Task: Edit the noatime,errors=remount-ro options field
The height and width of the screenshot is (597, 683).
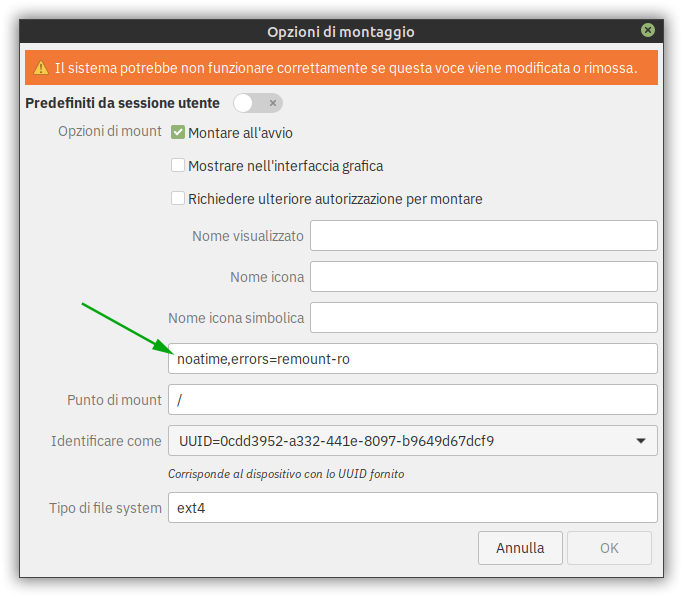Action: (x=413, y=358)
